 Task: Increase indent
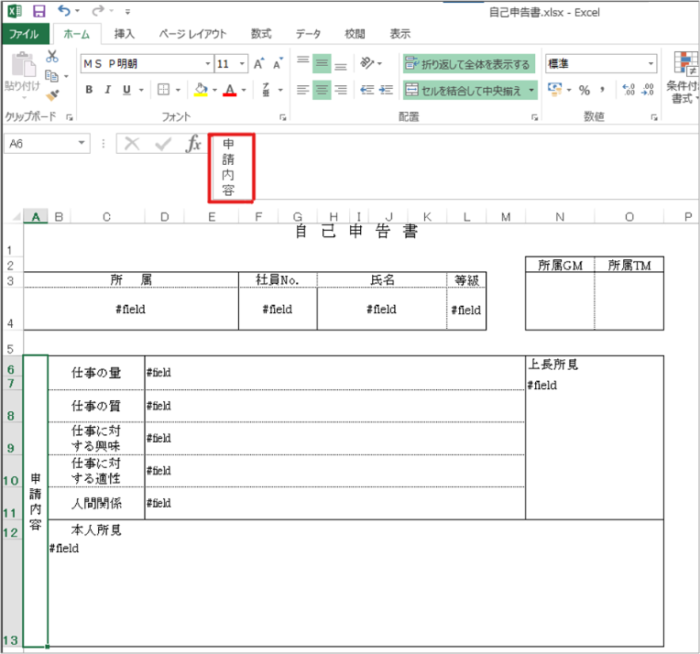point(386,90)
